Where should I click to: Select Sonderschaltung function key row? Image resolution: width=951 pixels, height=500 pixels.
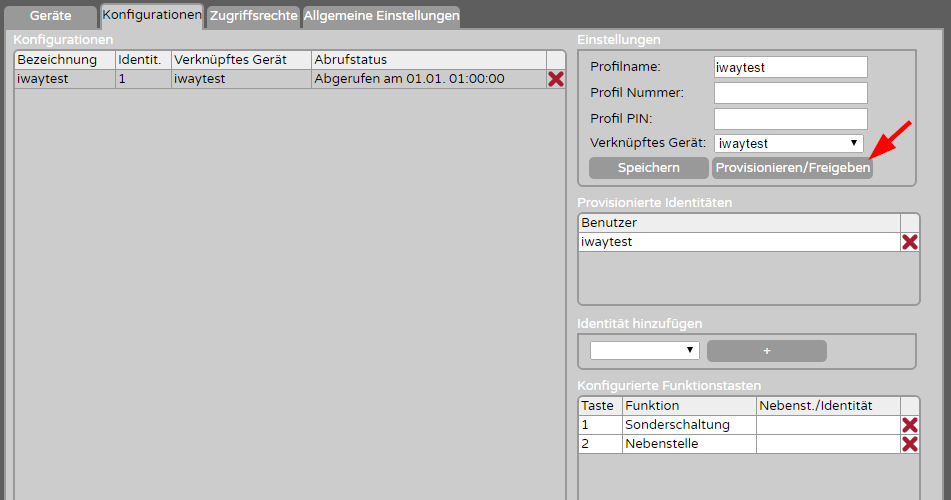(x=739, y=425)
